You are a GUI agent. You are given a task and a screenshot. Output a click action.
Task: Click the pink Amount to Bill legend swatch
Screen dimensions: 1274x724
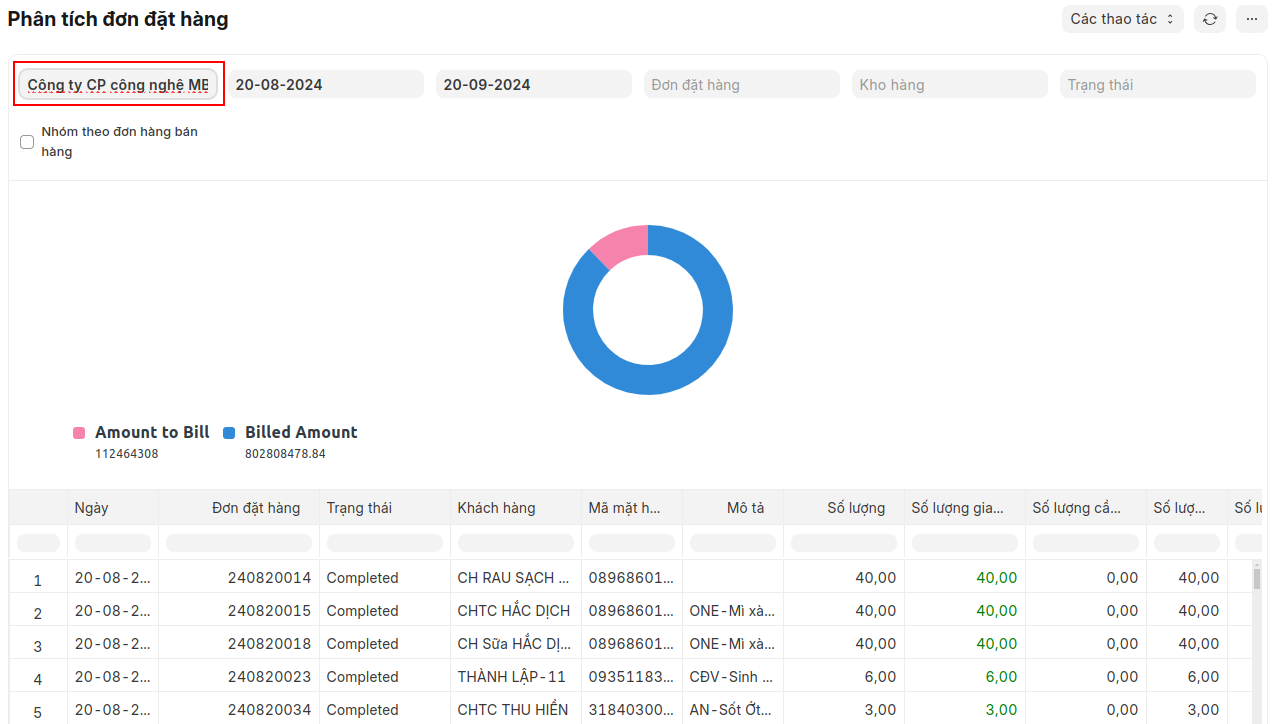(x=79, y=433)
